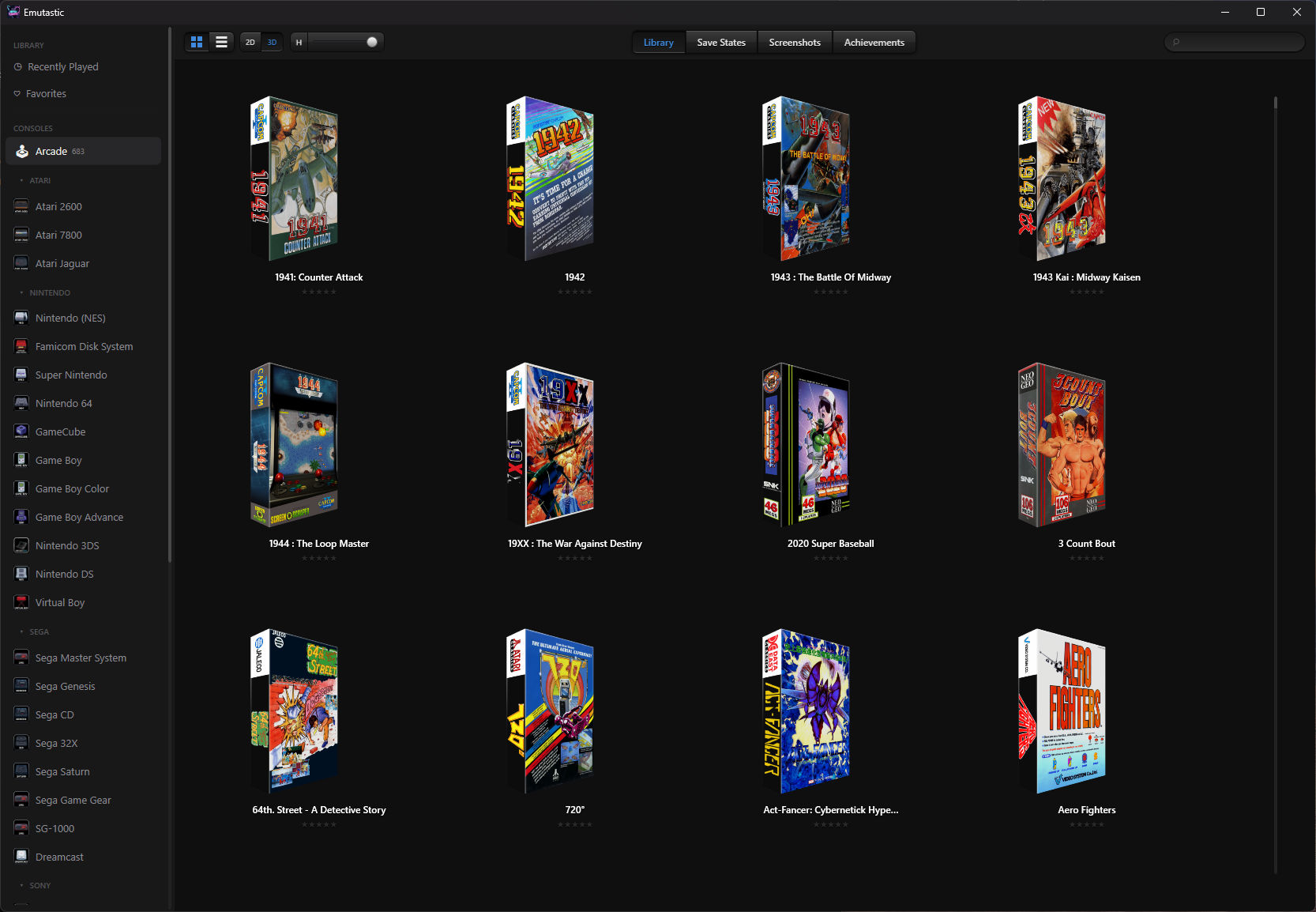This screenshot has width=1316, height=912.
Task: Open Nintendo (NES) console
Action: pyautogui.click(x=84, y=318)
